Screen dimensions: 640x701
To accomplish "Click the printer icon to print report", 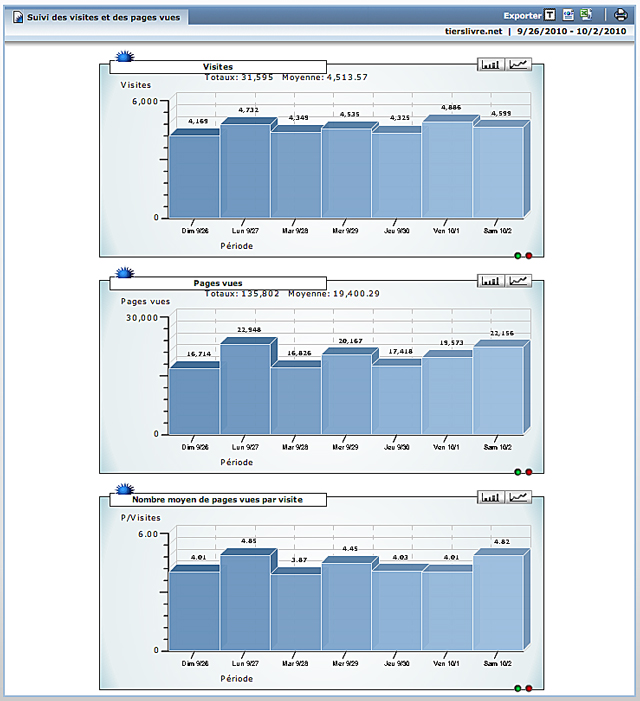I will click(x=620, y=15).
